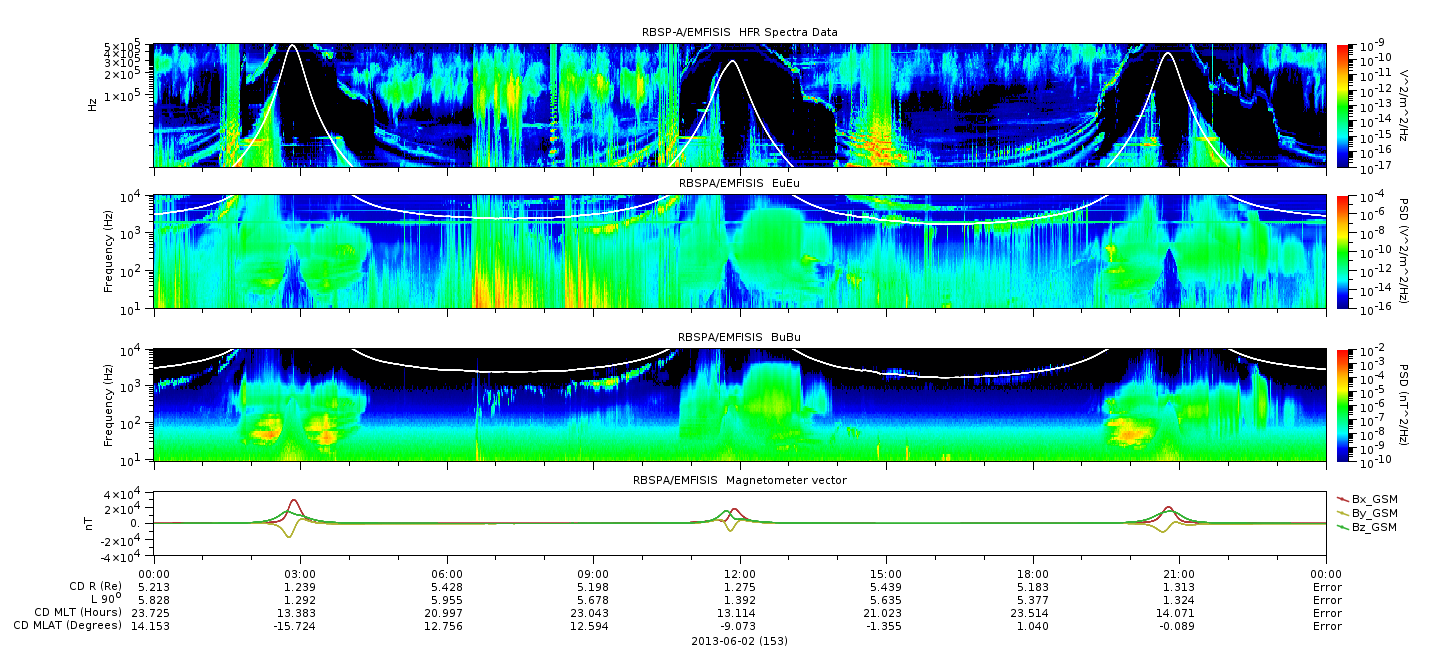Click the BuBu PSD color bar
The height and width of the screenshot is (658, 1447).
point(1343,405)
